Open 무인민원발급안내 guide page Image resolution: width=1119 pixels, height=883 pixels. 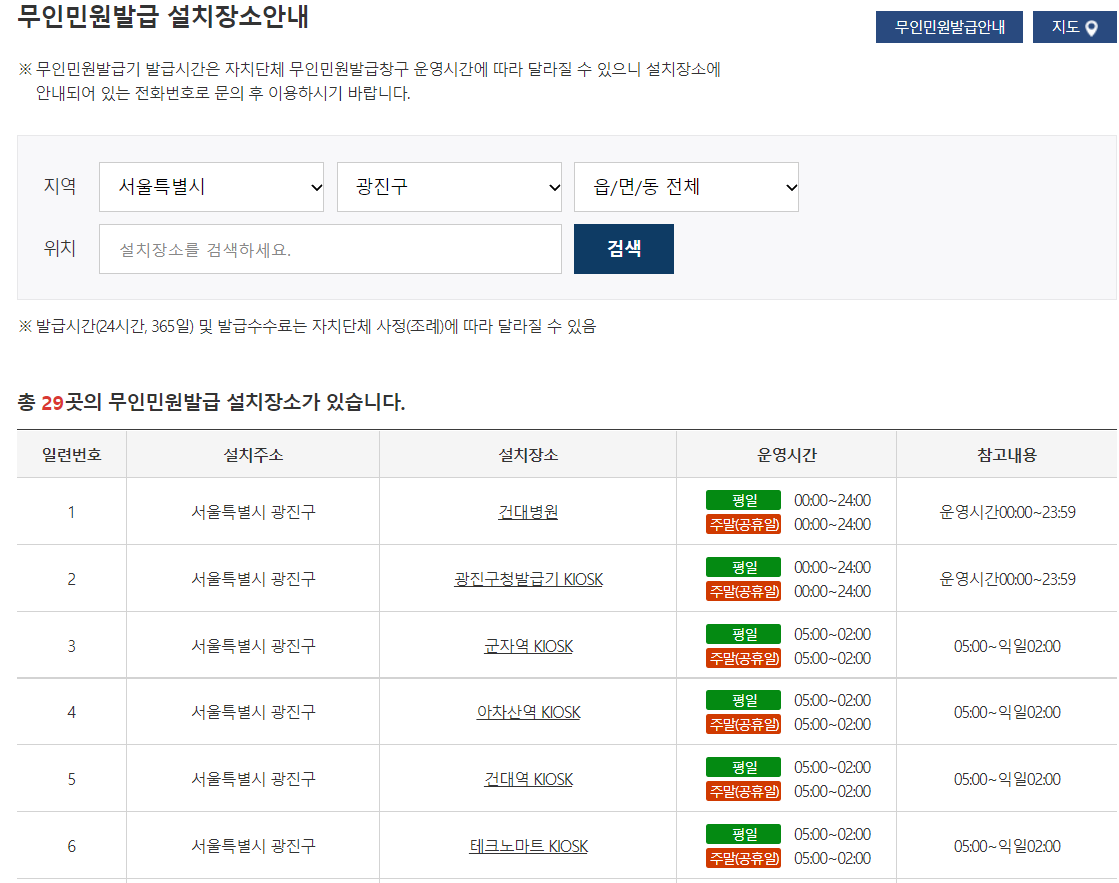pos(948,27)
